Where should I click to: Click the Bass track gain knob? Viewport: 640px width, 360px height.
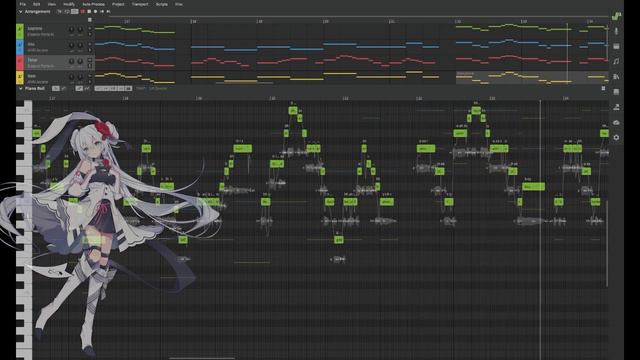point(71,77)
